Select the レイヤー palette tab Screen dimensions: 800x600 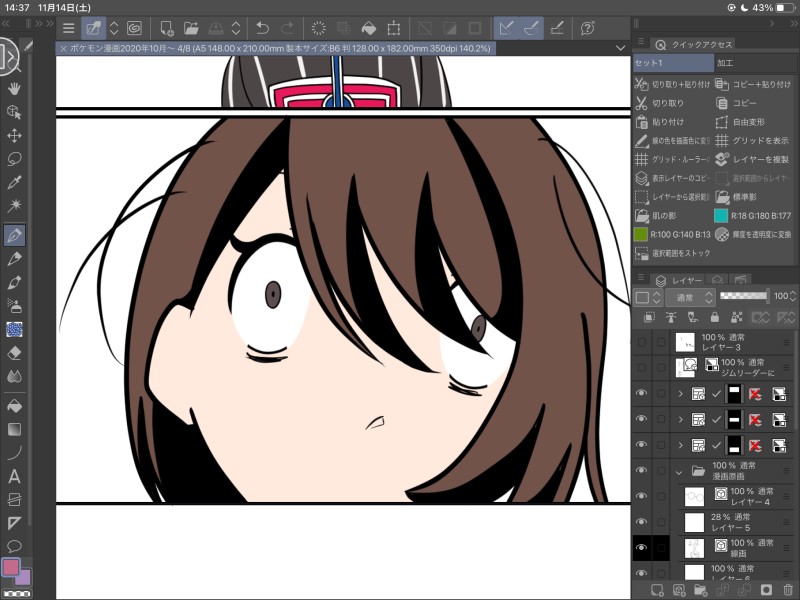pyautogui.click(x=680, y=280)
